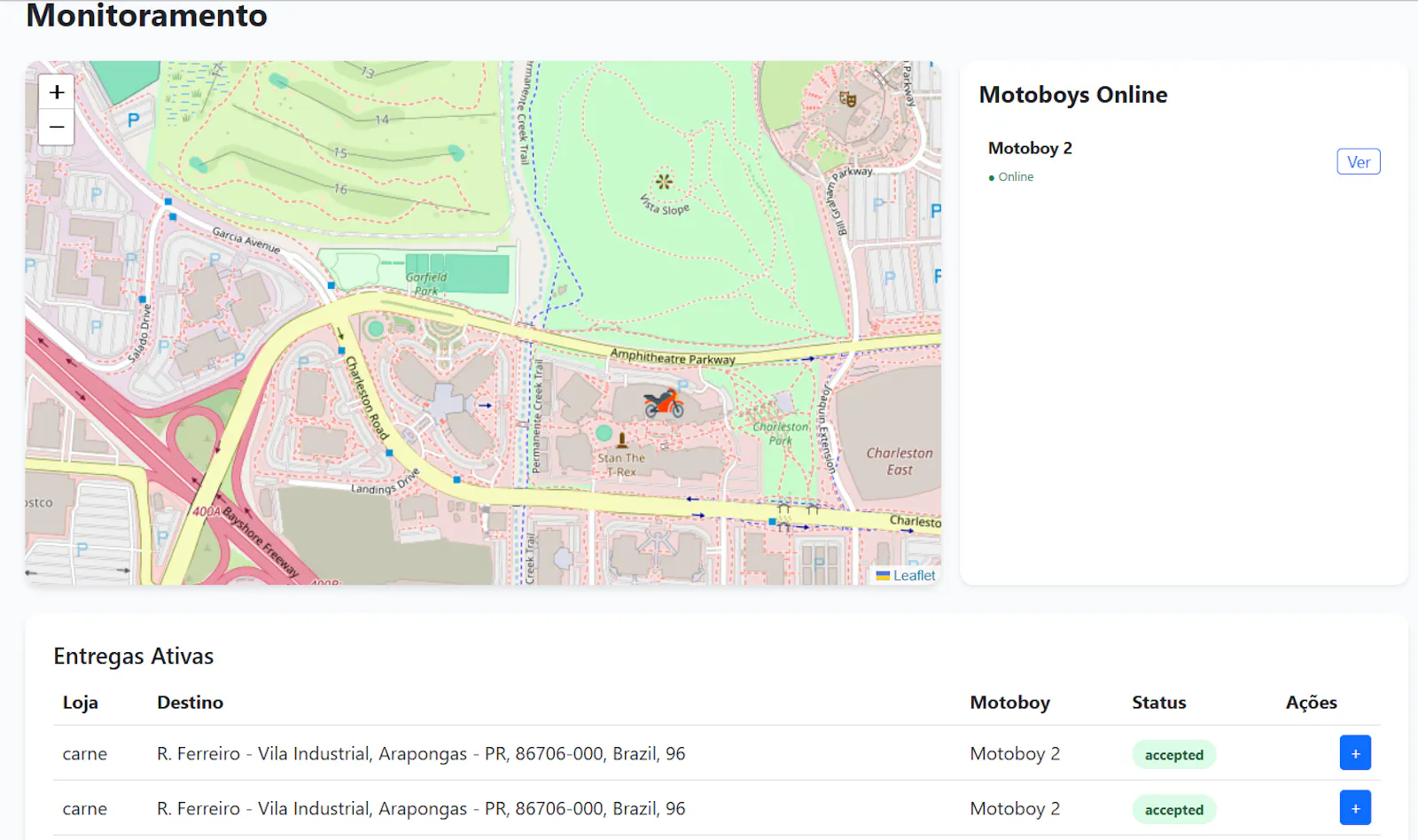Screen dimensions: 1418x840
Task: Click the Ações column header
Action: tap(1311, 703)
